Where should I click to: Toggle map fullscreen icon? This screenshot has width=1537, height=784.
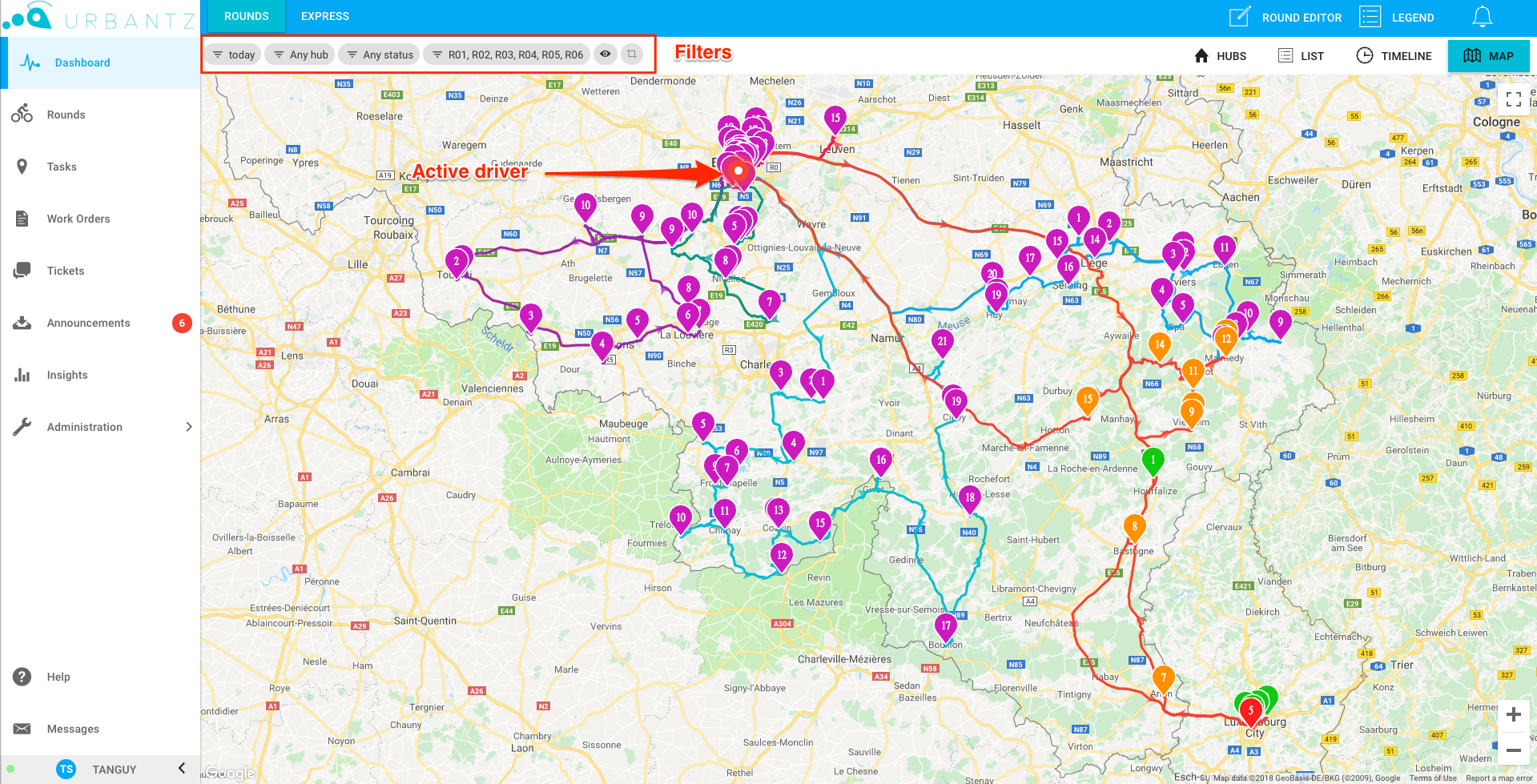pyautogui.click(x=1513, y=99)
